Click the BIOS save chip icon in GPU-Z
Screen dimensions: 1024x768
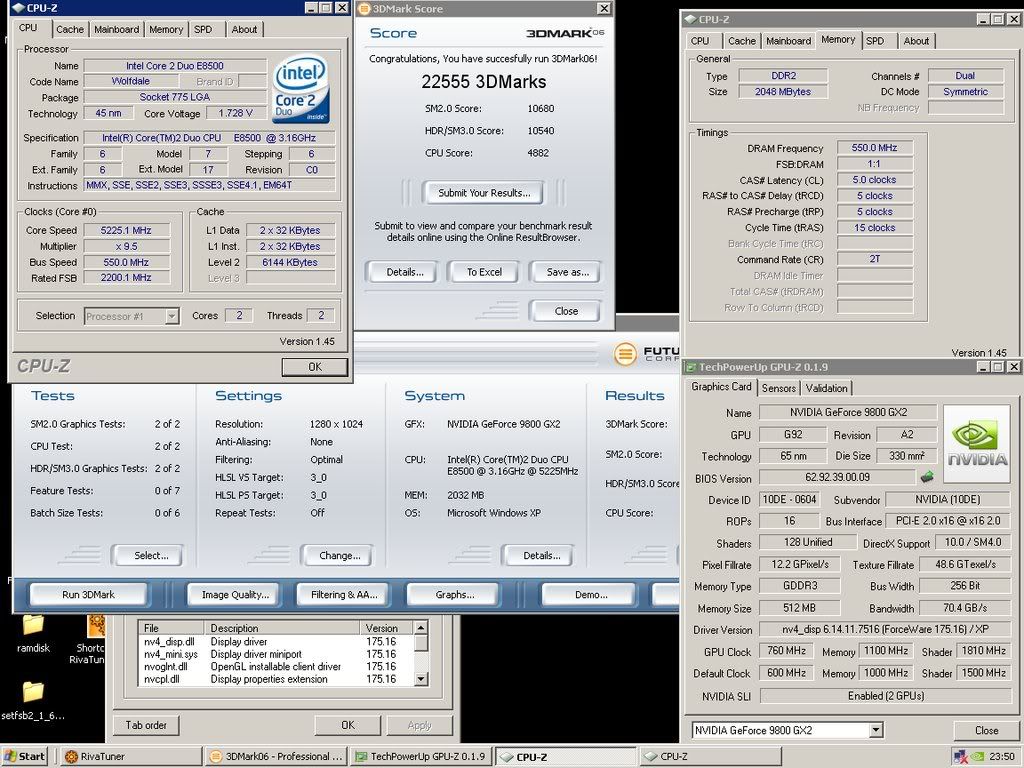tap(927, 477)
